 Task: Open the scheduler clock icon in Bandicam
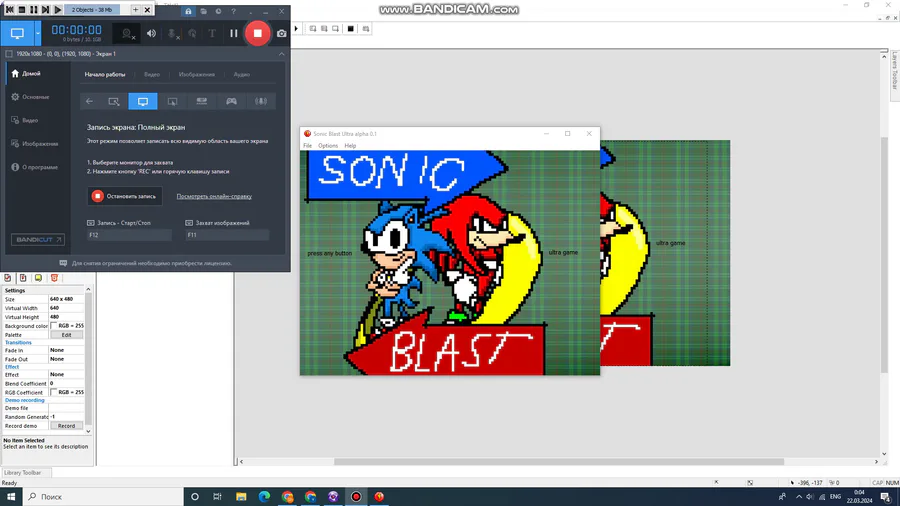(218, 11)
